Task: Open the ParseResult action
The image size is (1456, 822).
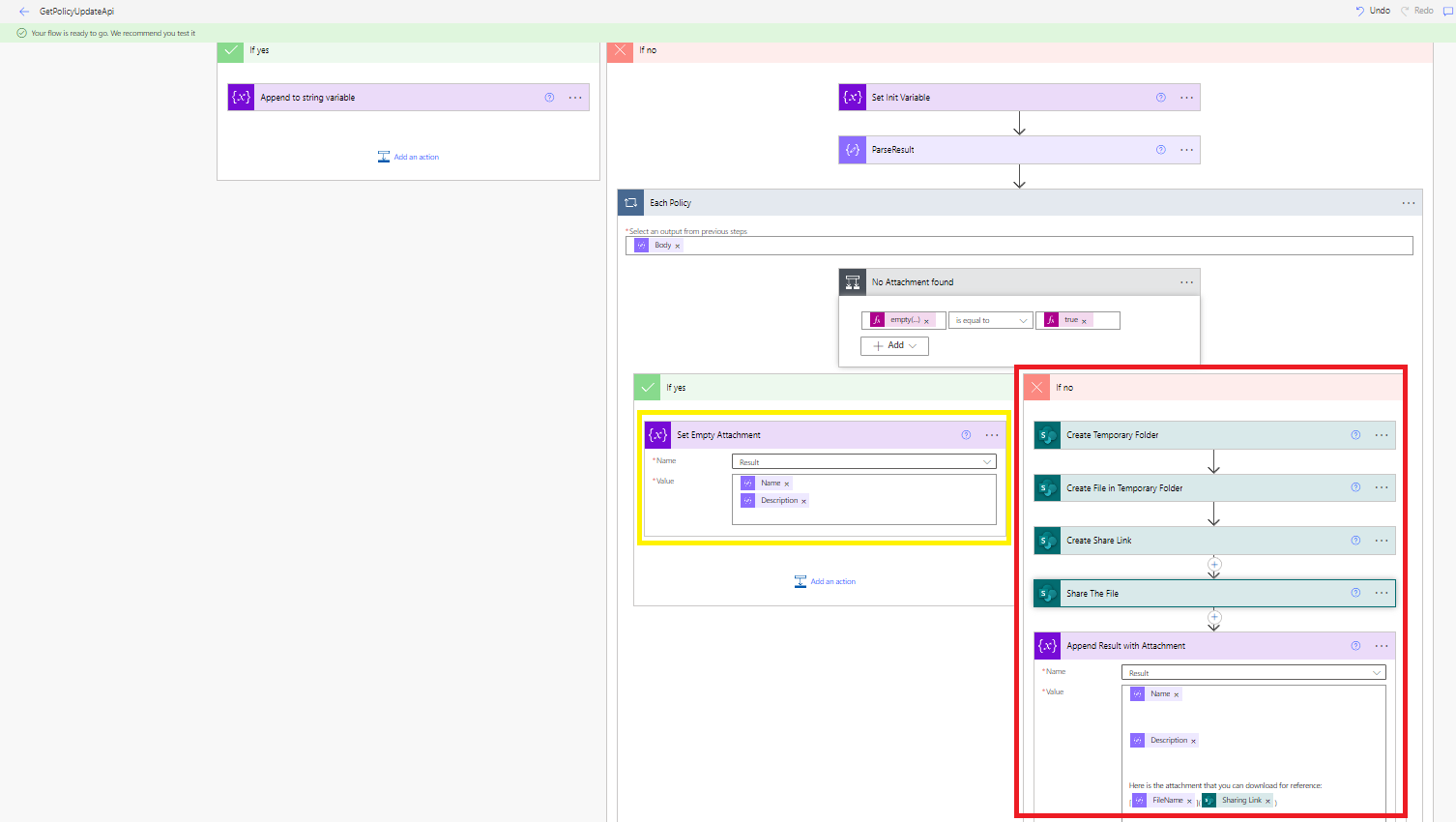Action: point(1019,150)
